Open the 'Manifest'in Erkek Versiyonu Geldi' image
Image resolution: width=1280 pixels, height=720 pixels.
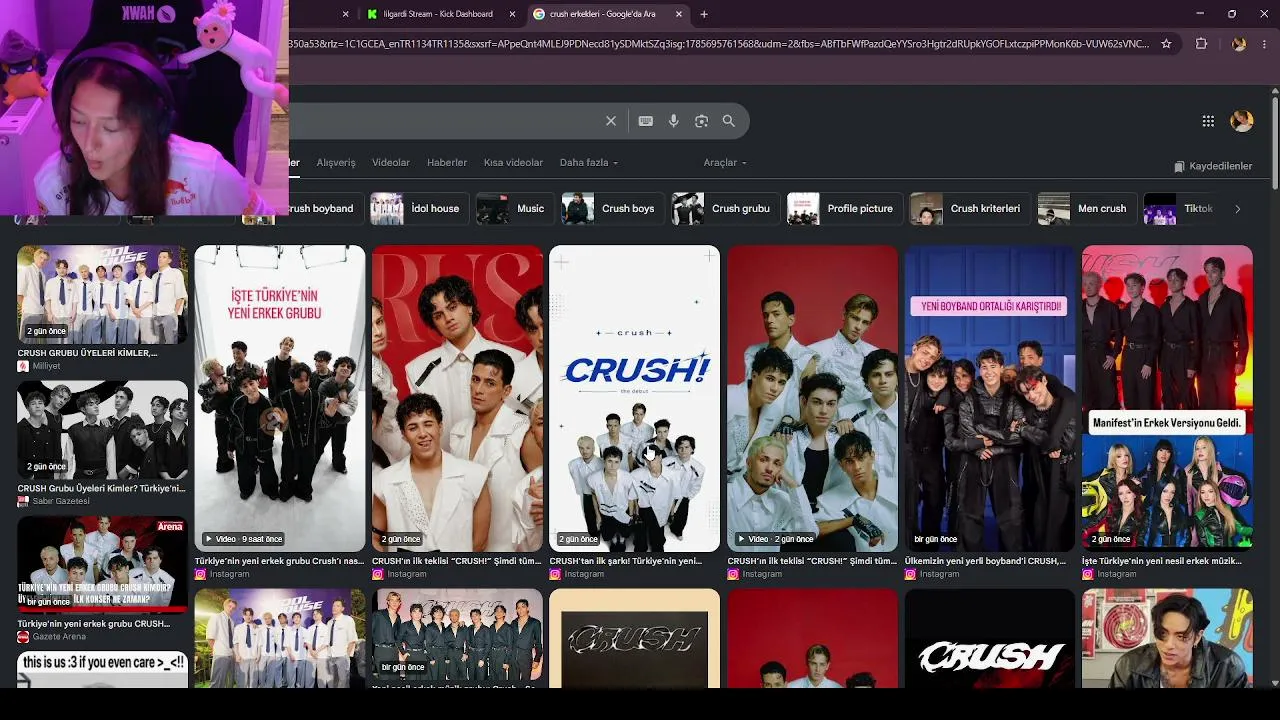pyautogui.click(x=1167, y=398)
